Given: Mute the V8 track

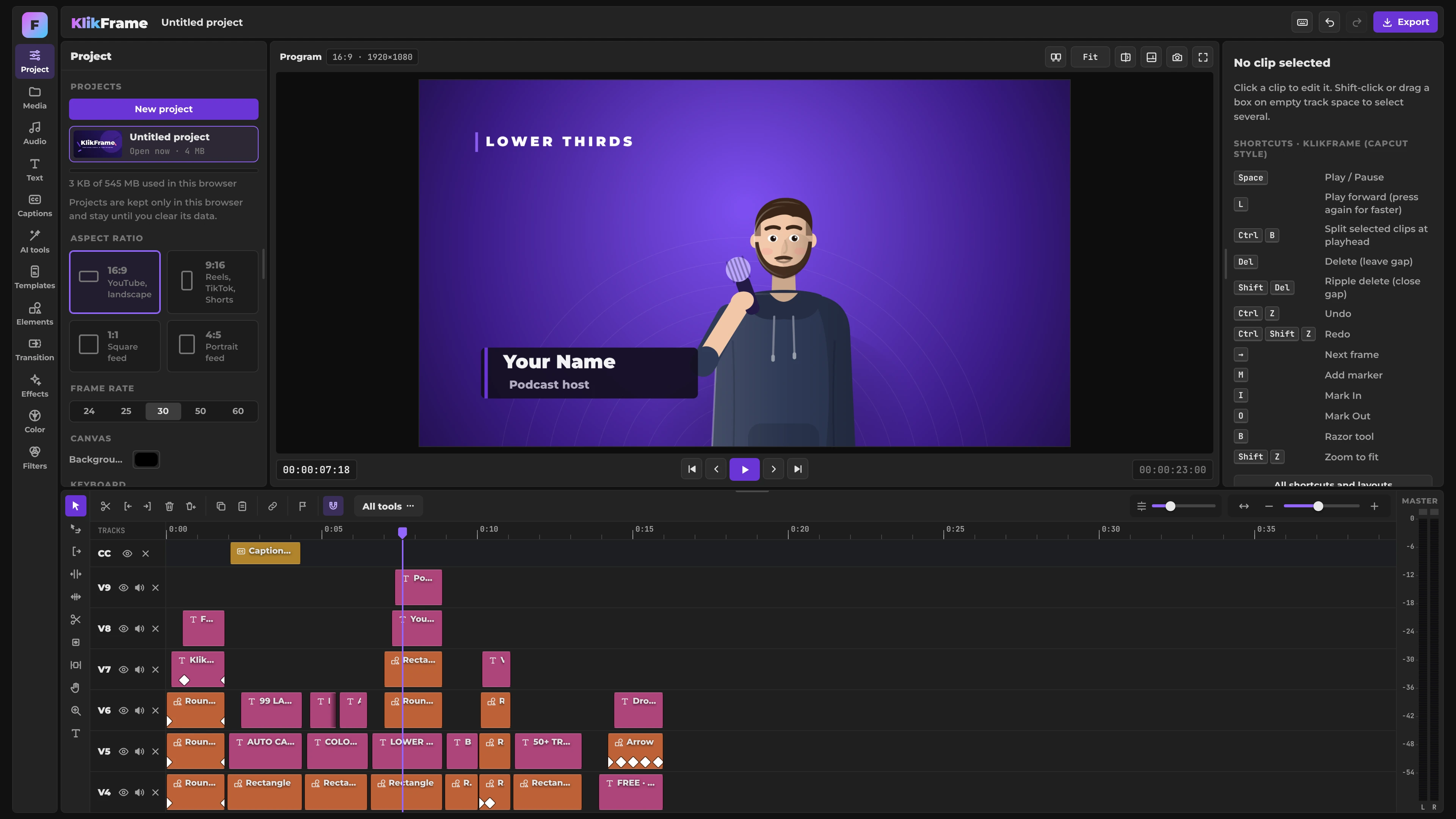Looking at the screenshot, I should pyautogui.click(x=140, y=629).
